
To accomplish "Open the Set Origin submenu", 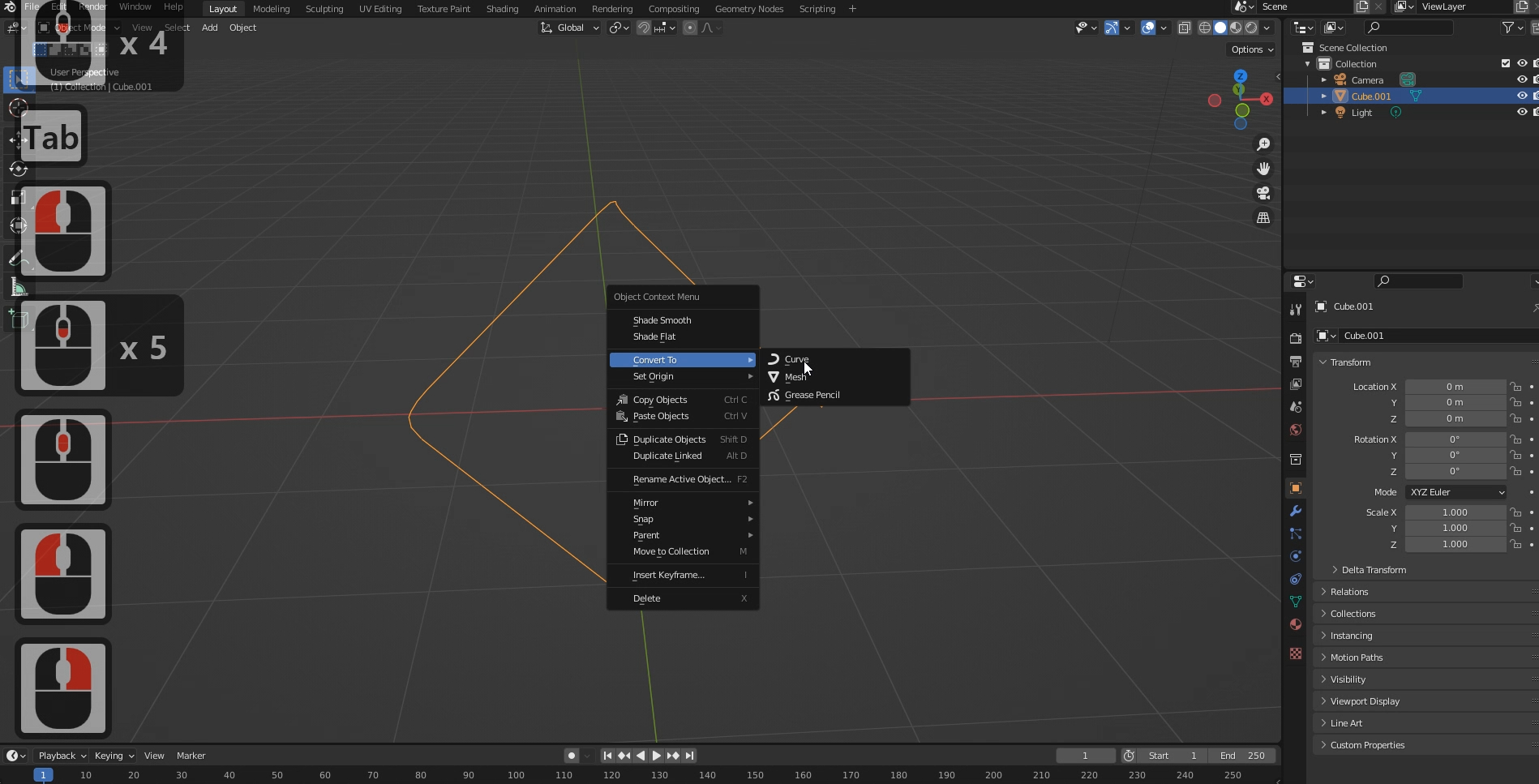I will pyautogui.click(x=683, y=376).
